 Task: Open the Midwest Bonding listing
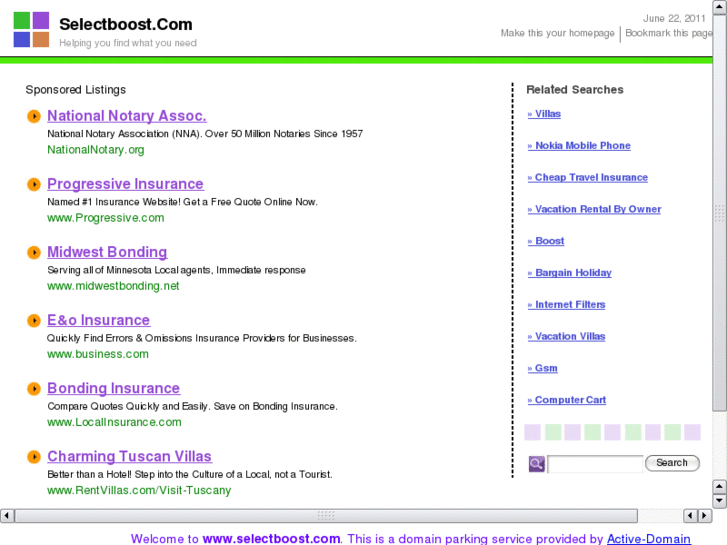click(107, 252)
